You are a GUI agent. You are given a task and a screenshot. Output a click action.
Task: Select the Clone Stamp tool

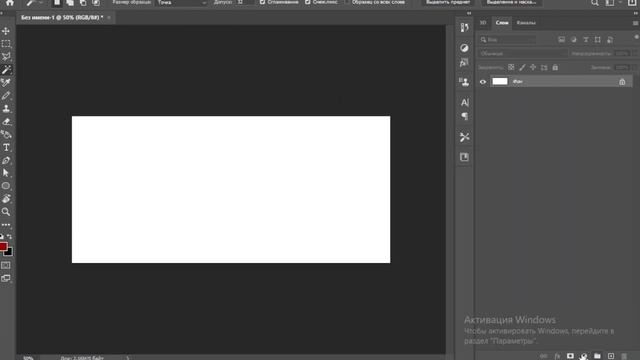tap(6, 109)
